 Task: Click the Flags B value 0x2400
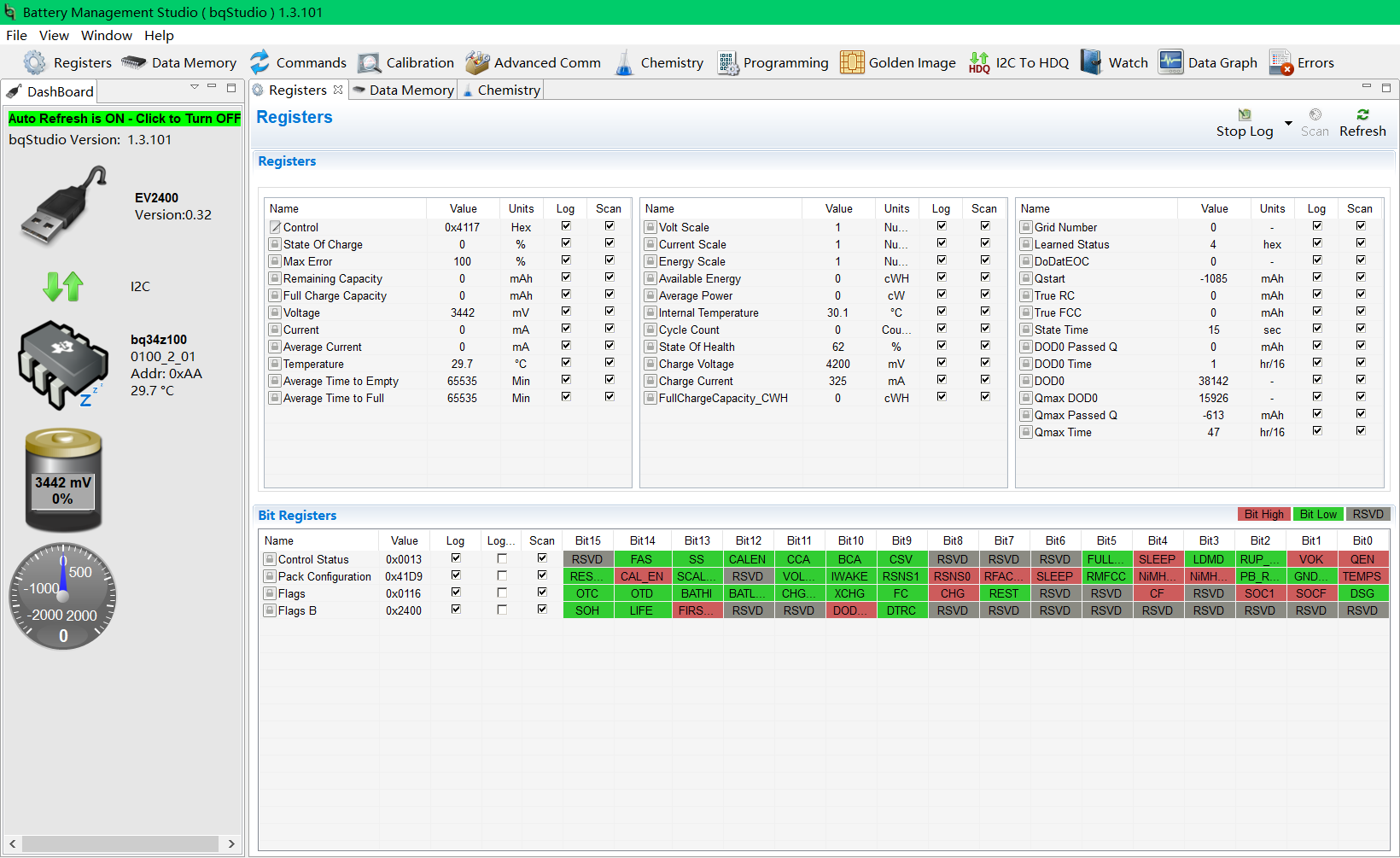[404, 610]
